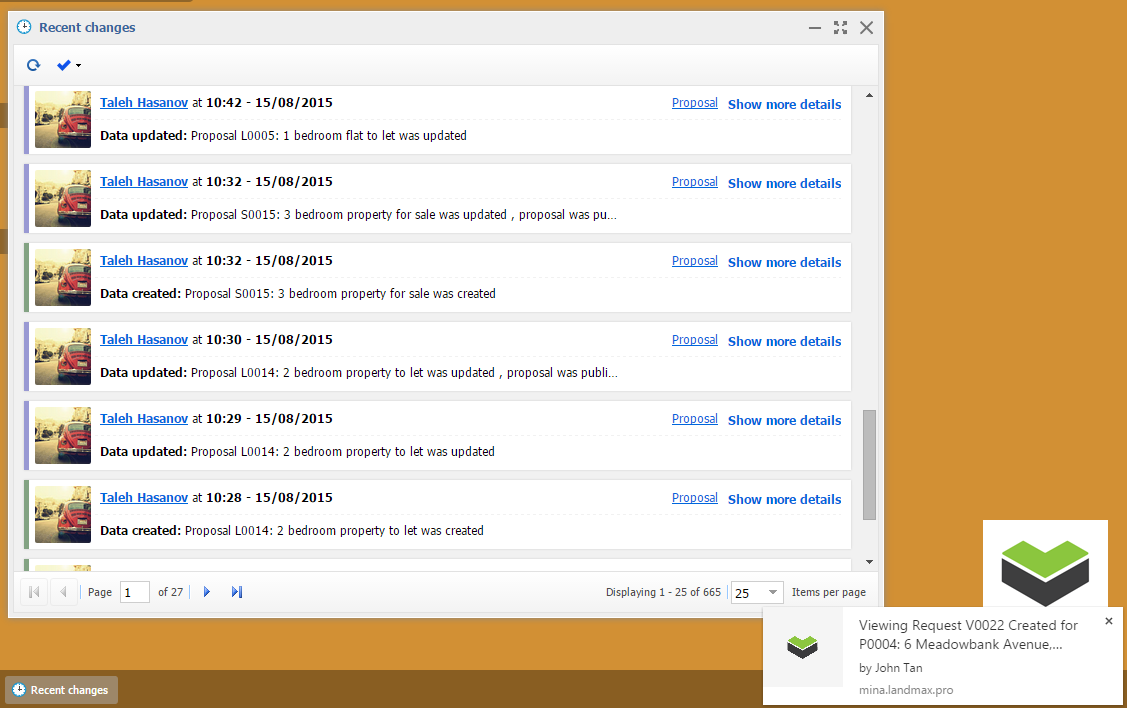Maximize the Recent changes window
Image resolution: width=1127 pixels, height=708 pixels.
(x=840, y=28)
